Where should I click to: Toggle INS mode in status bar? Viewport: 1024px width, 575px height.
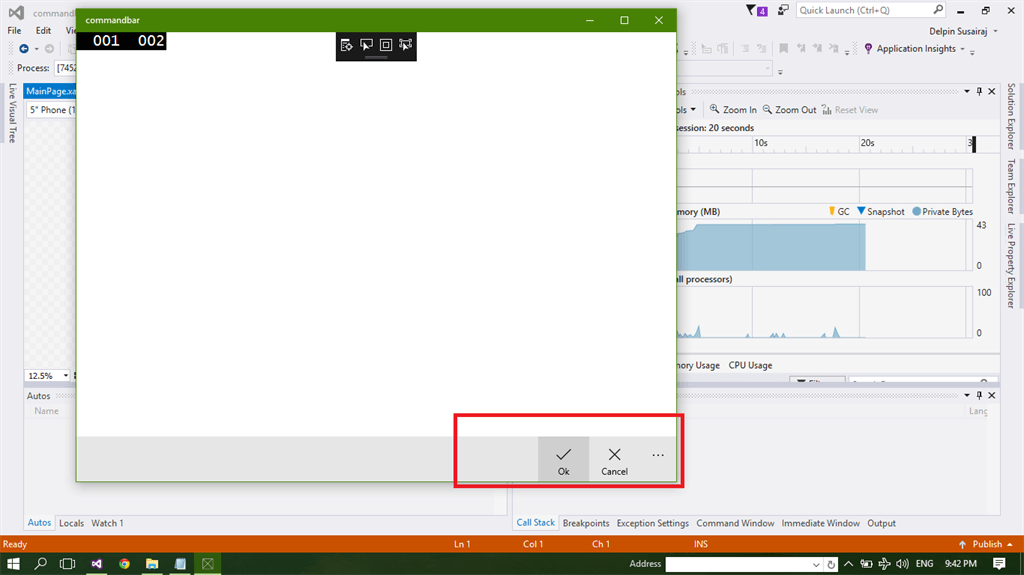(701, 544)
